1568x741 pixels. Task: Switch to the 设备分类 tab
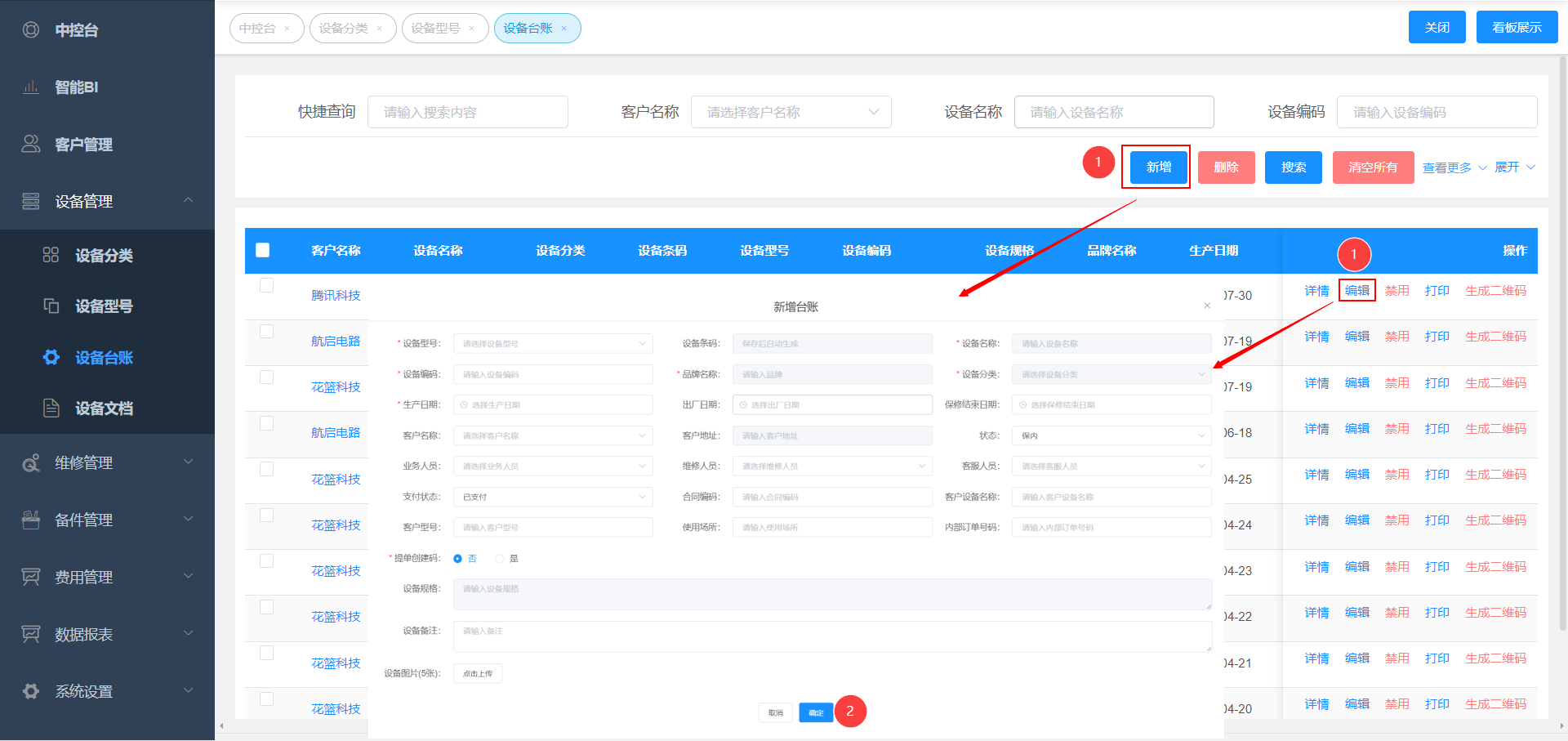pos(344,28)
